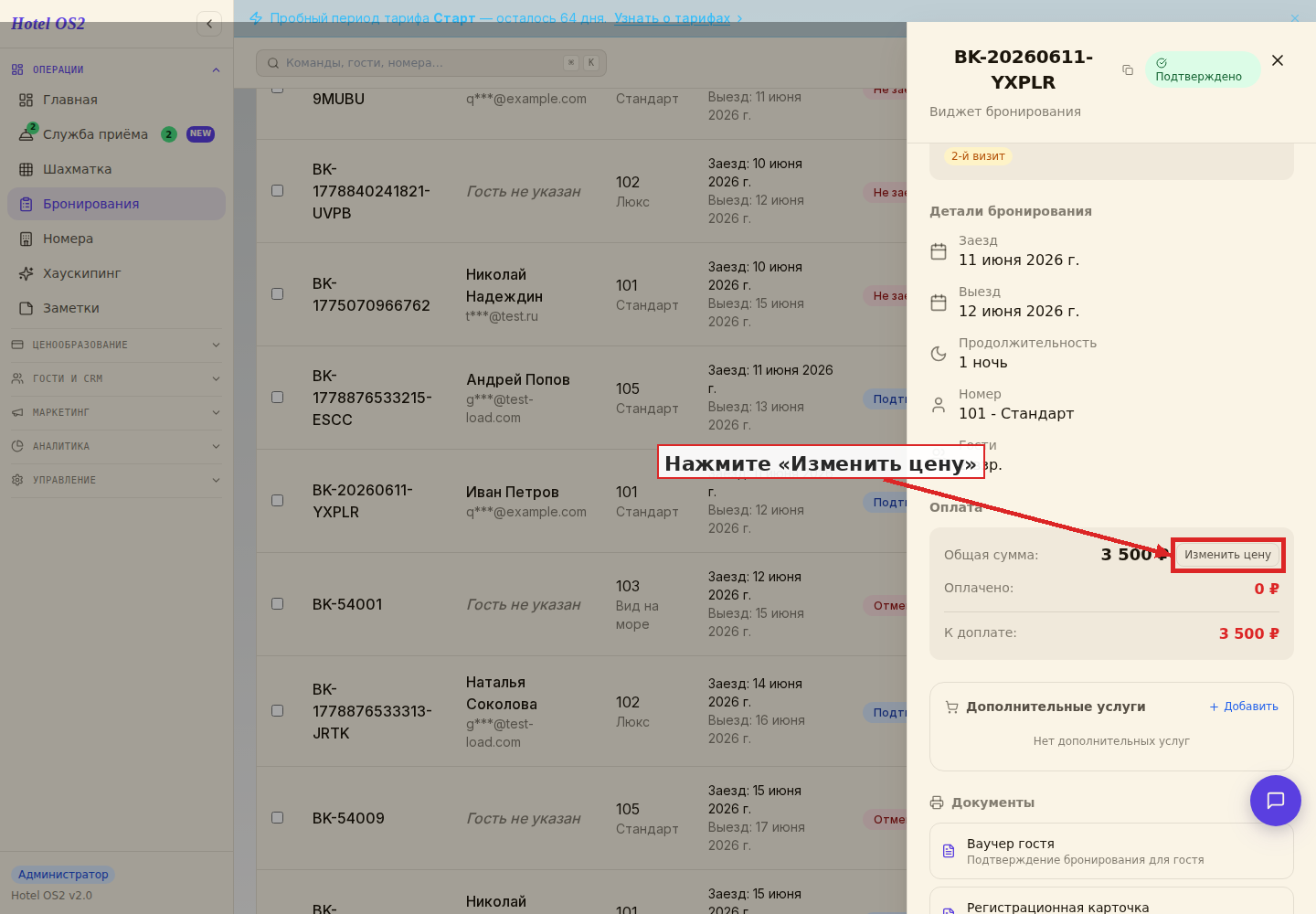Focus the Команды, гости, номера search field

[x=431, y=63]
